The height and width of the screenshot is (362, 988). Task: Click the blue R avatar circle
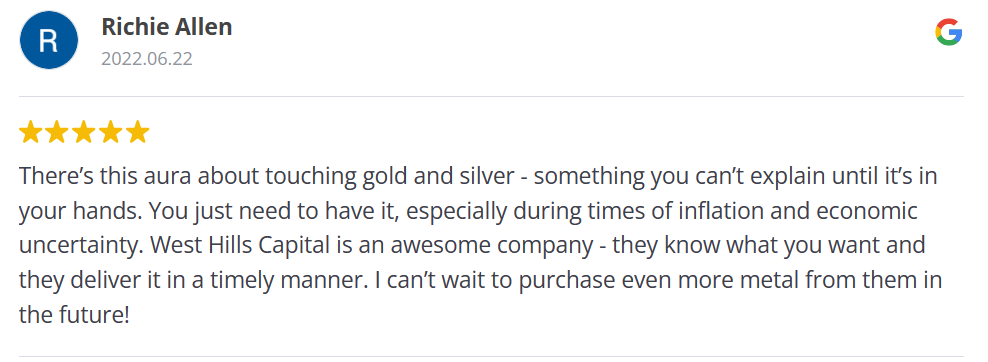pos(49,40)
